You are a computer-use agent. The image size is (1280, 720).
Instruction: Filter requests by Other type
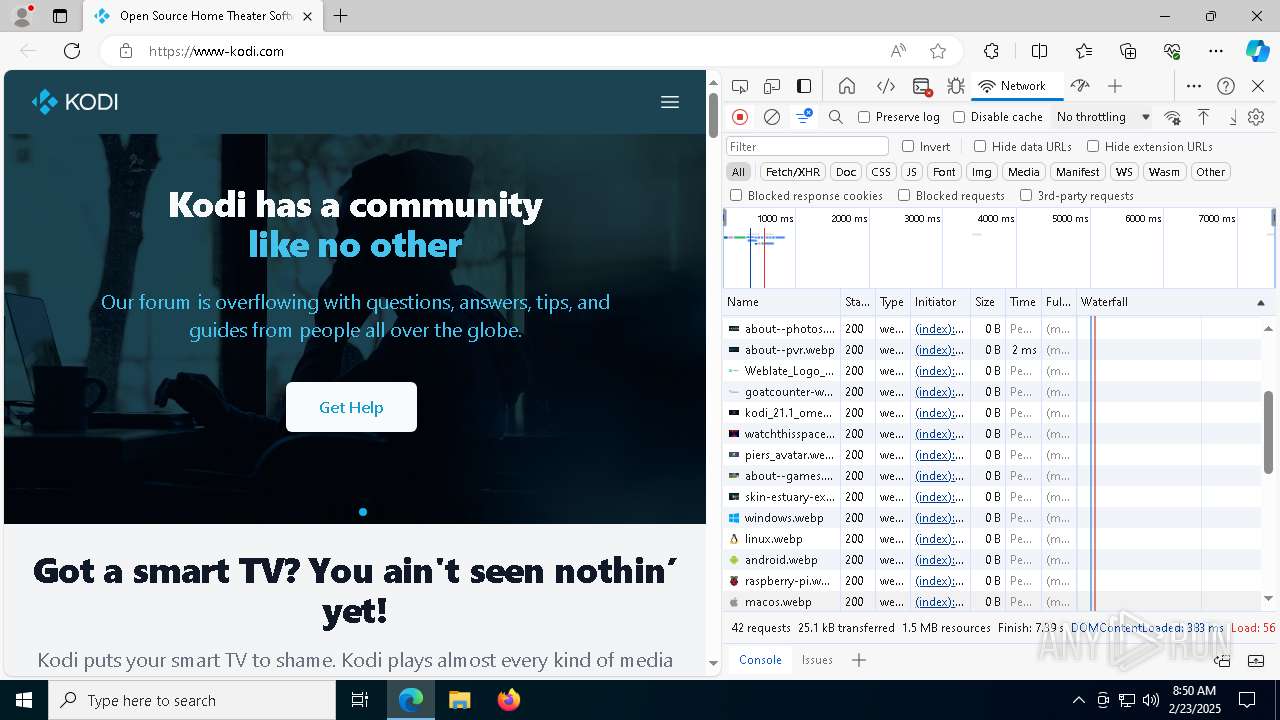(x=1210, y=172)
